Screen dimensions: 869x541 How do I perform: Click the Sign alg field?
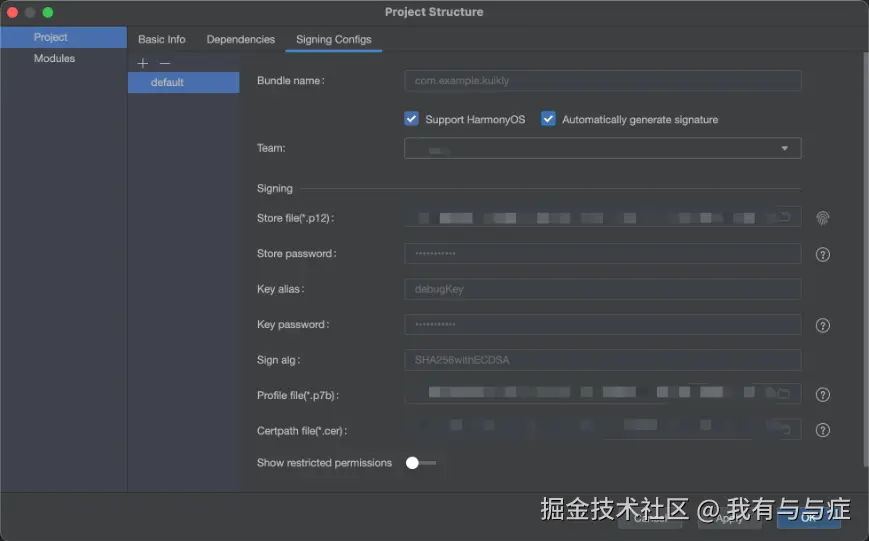click(602, 360)
